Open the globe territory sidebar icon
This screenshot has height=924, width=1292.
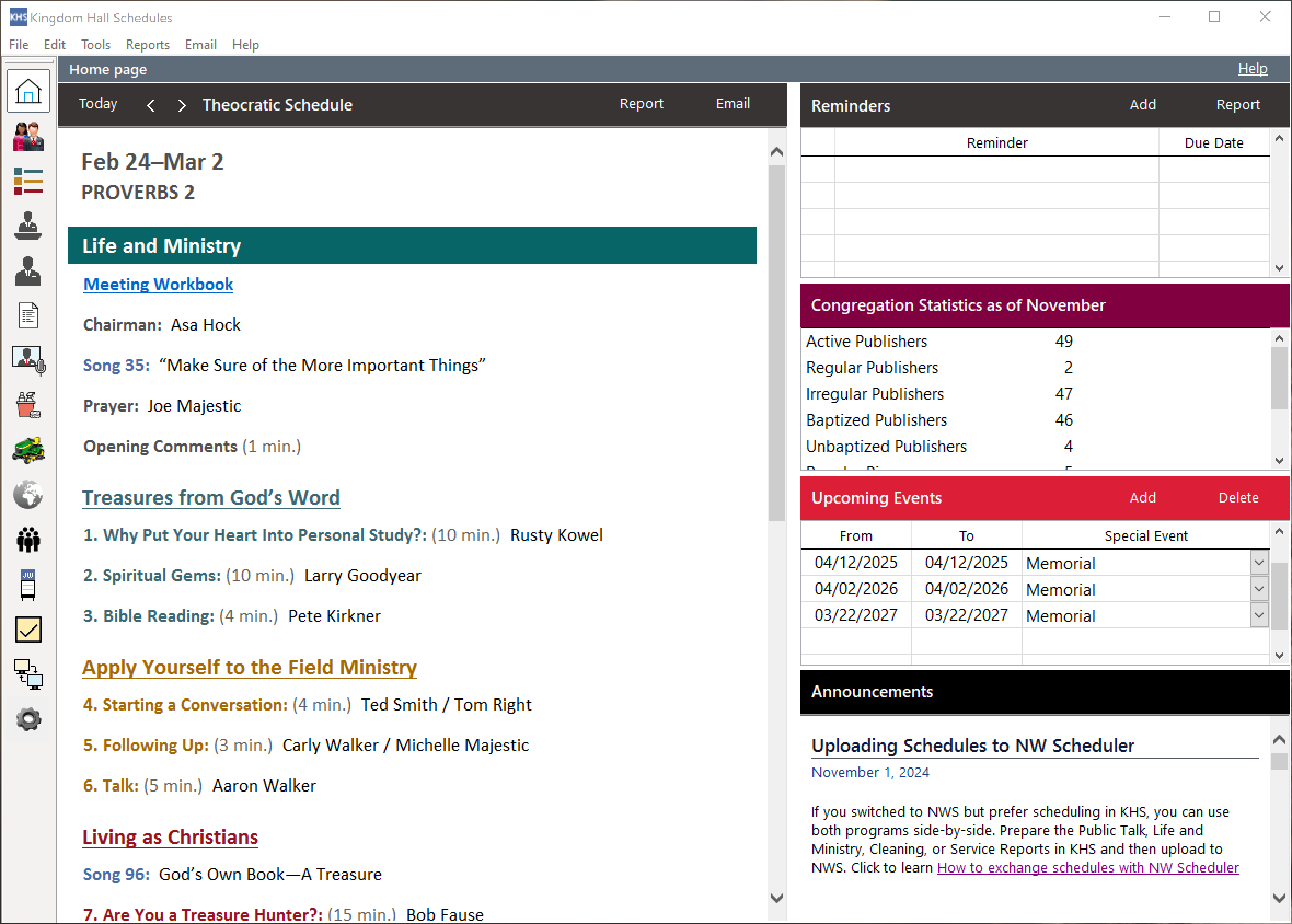[28, 494]
